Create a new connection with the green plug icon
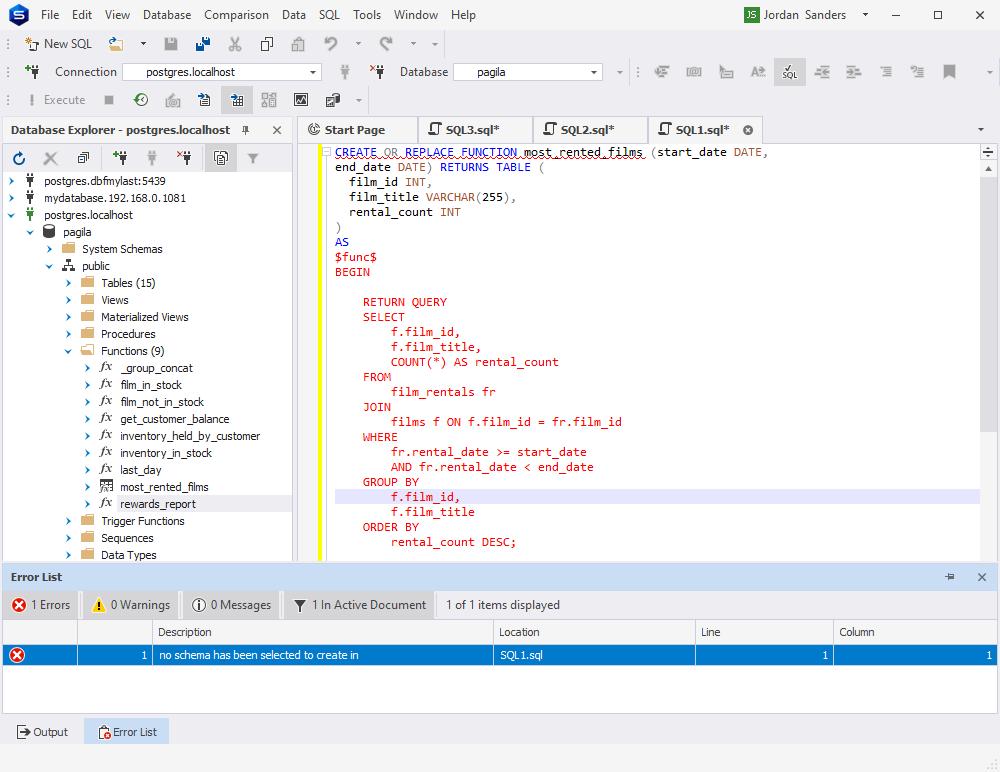 pos(121,157)
